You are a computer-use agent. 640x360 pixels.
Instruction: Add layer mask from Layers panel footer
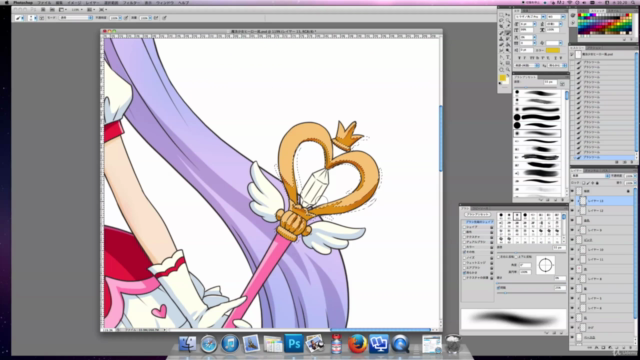(x=603, y=347)
